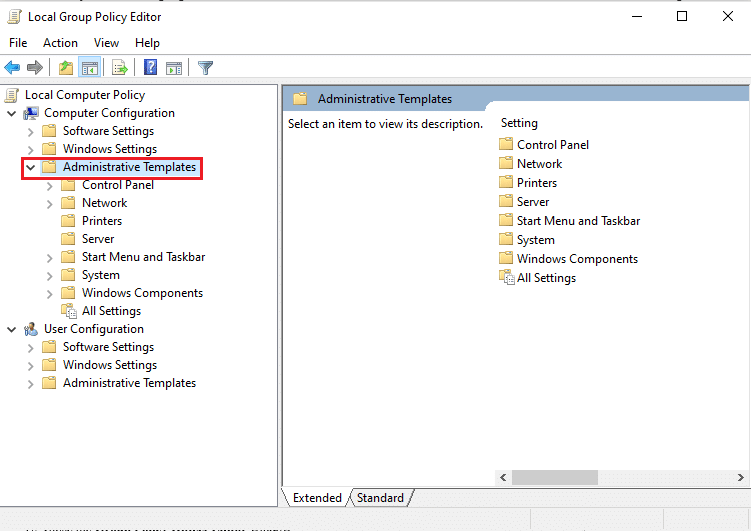The height and width of the screenshot is (531, 751).
Task: Switch to the Standard tab
Action: click(x=380, y=498)
